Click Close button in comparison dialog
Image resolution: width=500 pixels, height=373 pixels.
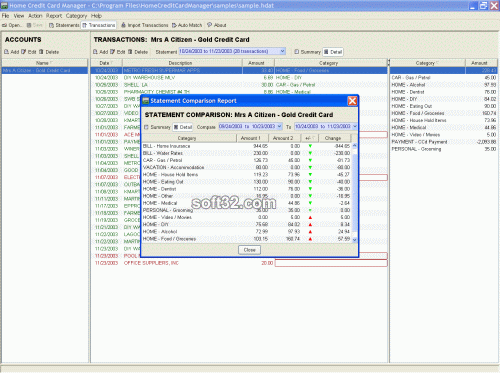point(249,250)
